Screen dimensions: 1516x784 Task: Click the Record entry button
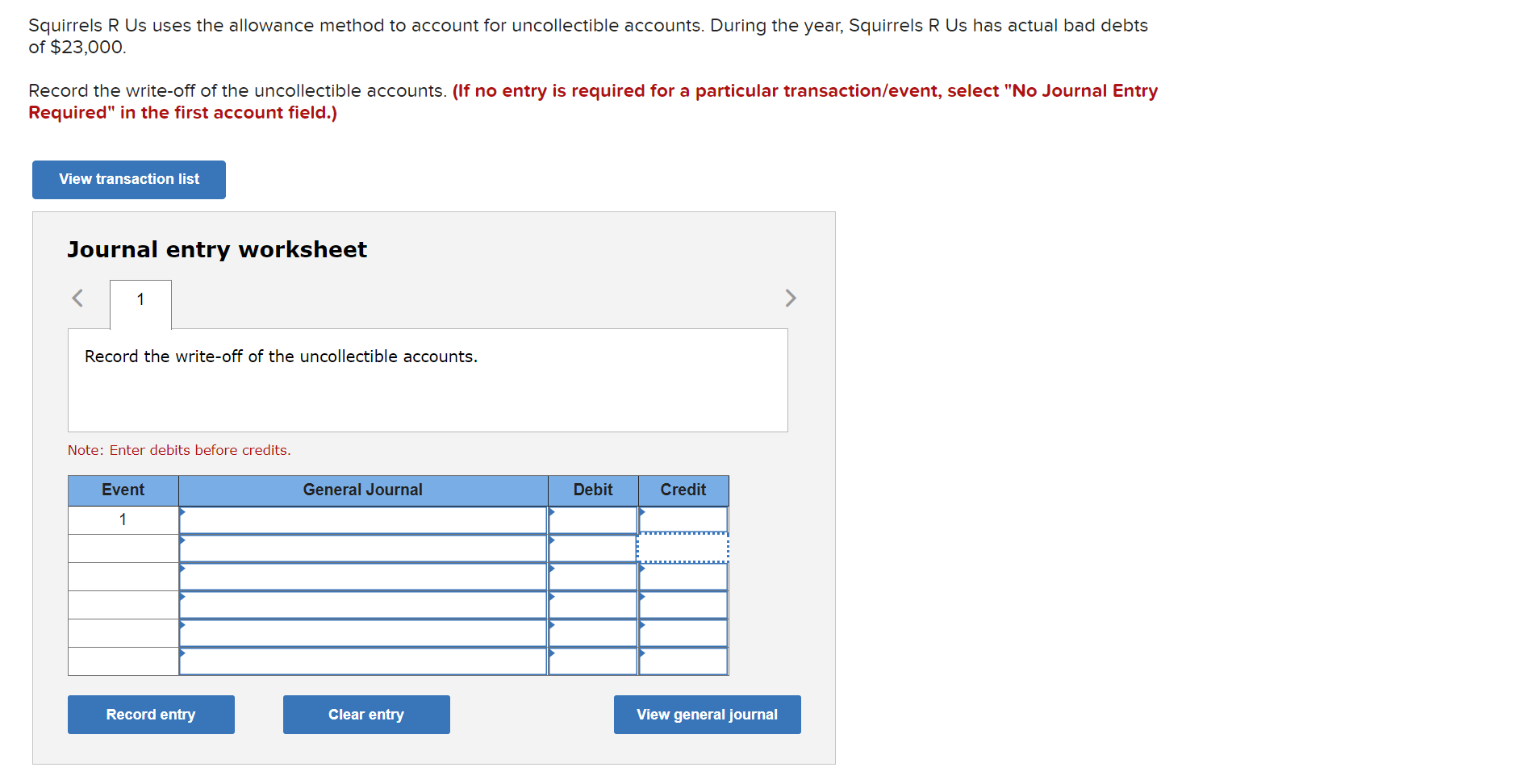(x=150, y=714)
